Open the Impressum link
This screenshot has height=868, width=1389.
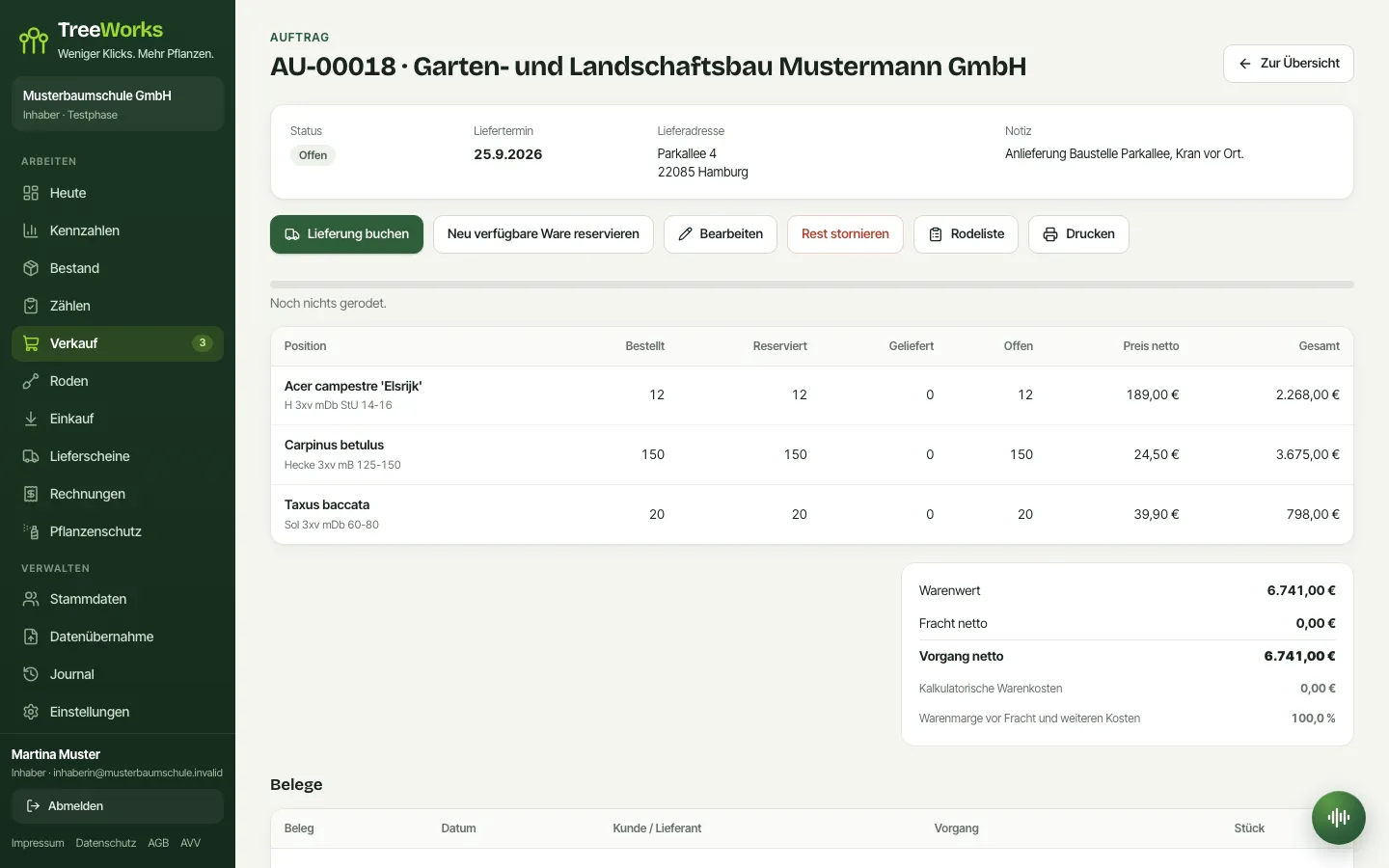click(38, 843)
